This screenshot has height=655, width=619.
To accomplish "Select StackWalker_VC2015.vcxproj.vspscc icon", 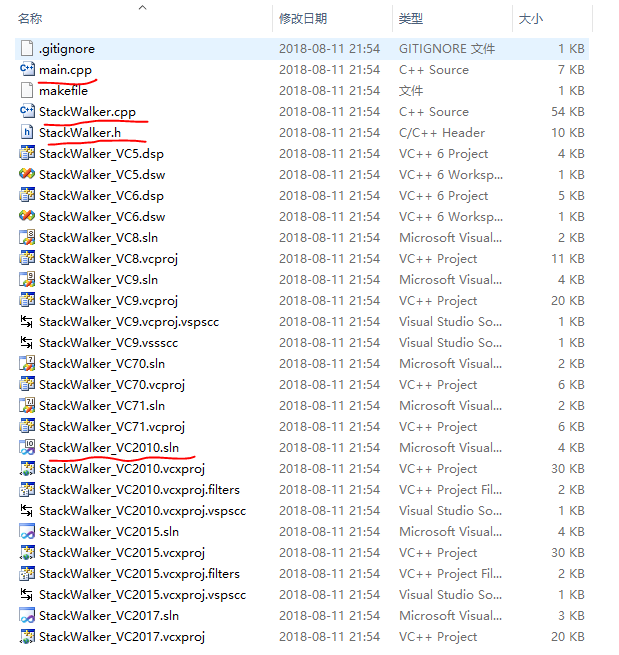I will point(27,594).
